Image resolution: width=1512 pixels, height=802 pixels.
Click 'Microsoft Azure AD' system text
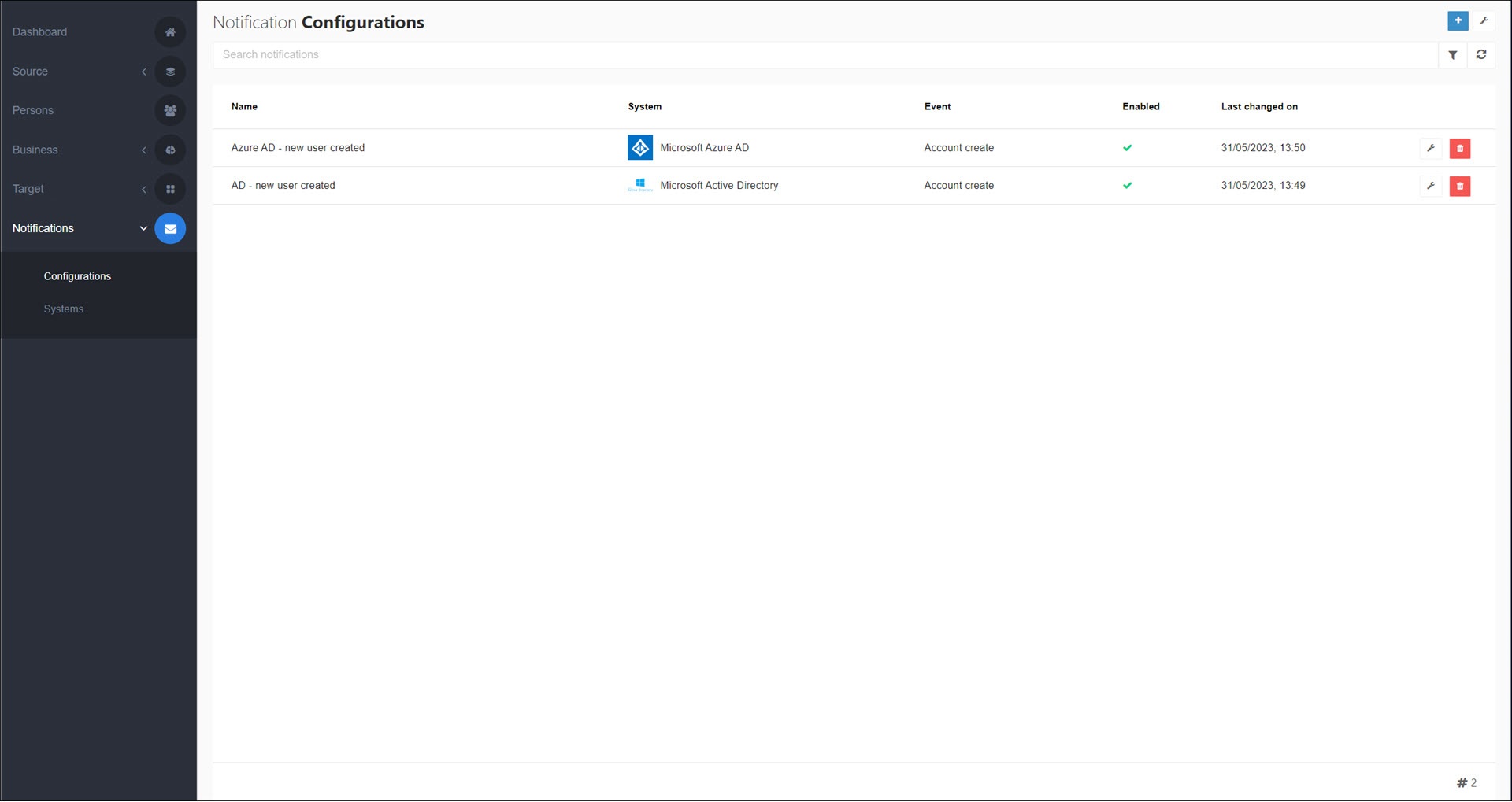pyautogui.click(x=705, y=148)
